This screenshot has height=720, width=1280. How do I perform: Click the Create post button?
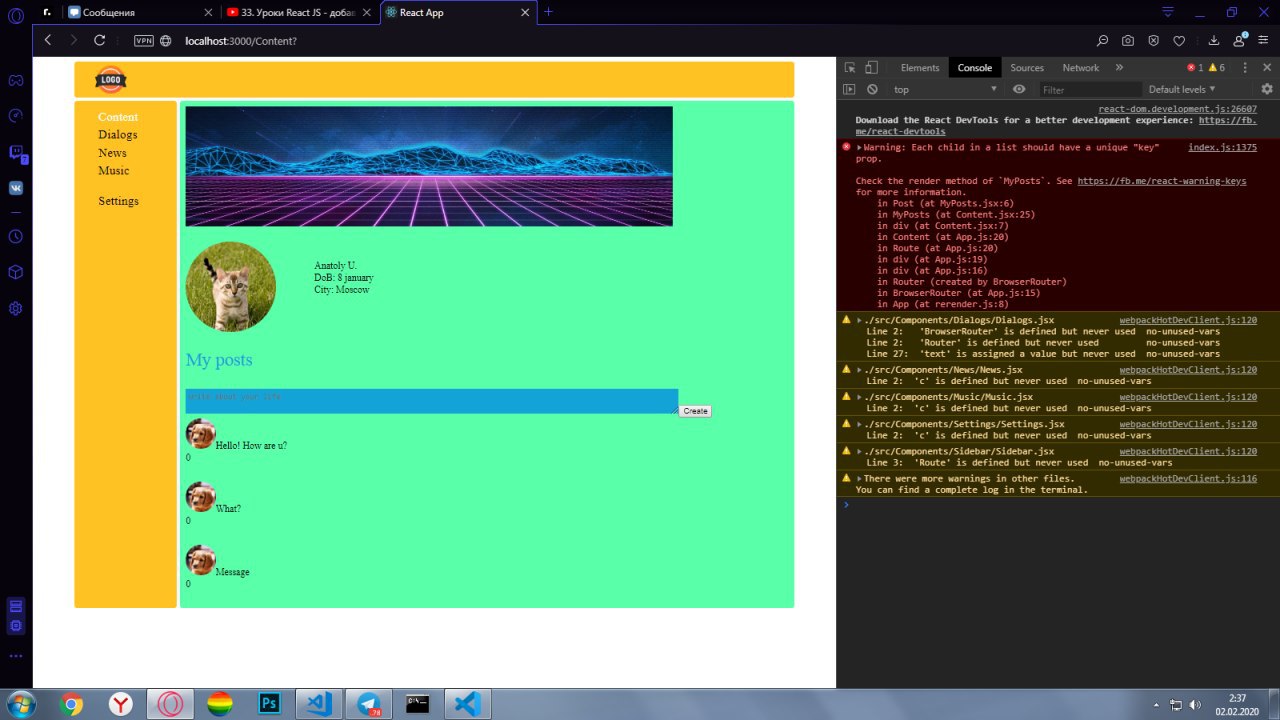click(695, 411)
